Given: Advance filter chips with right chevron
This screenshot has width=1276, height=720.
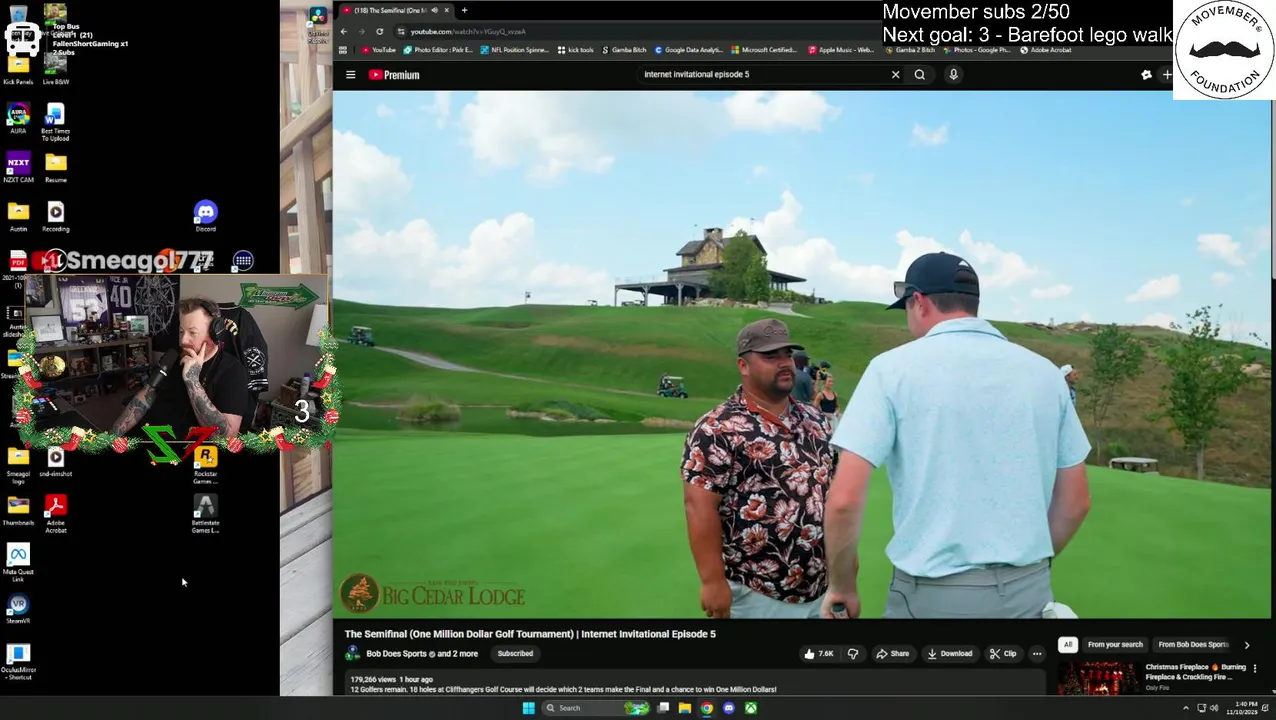Looking at the screenshot, I should pyautogui.click(x=1246, y=645).
